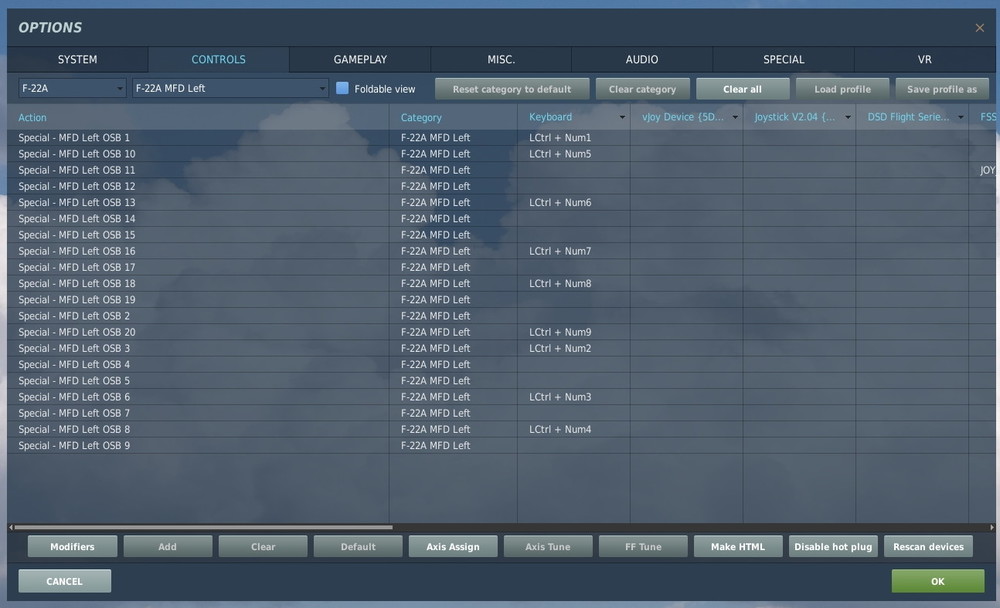Screen dimensions: 1000x608
Task: Click the Axis Assign button
Action: click(453, 546)
